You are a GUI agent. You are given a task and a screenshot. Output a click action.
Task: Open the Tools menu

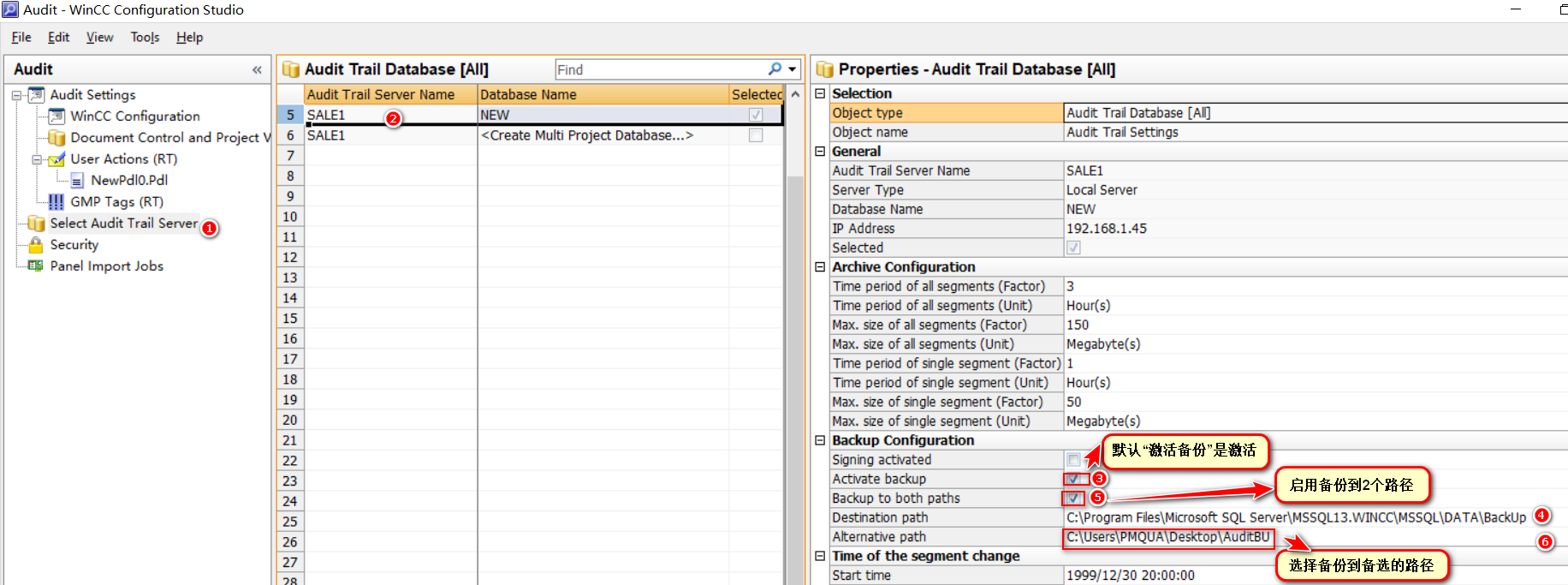[x=145, y=38]
